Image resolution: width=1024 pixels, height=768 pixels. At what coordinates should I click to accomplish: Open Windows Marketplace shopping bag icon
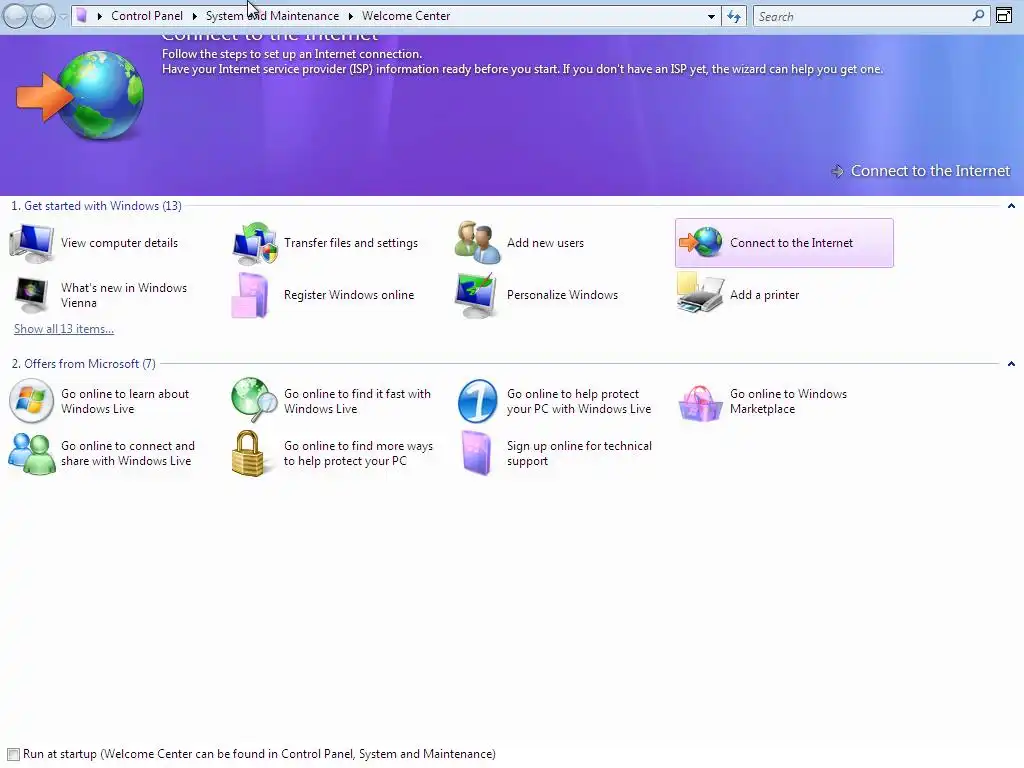click(x=700, y=403)
